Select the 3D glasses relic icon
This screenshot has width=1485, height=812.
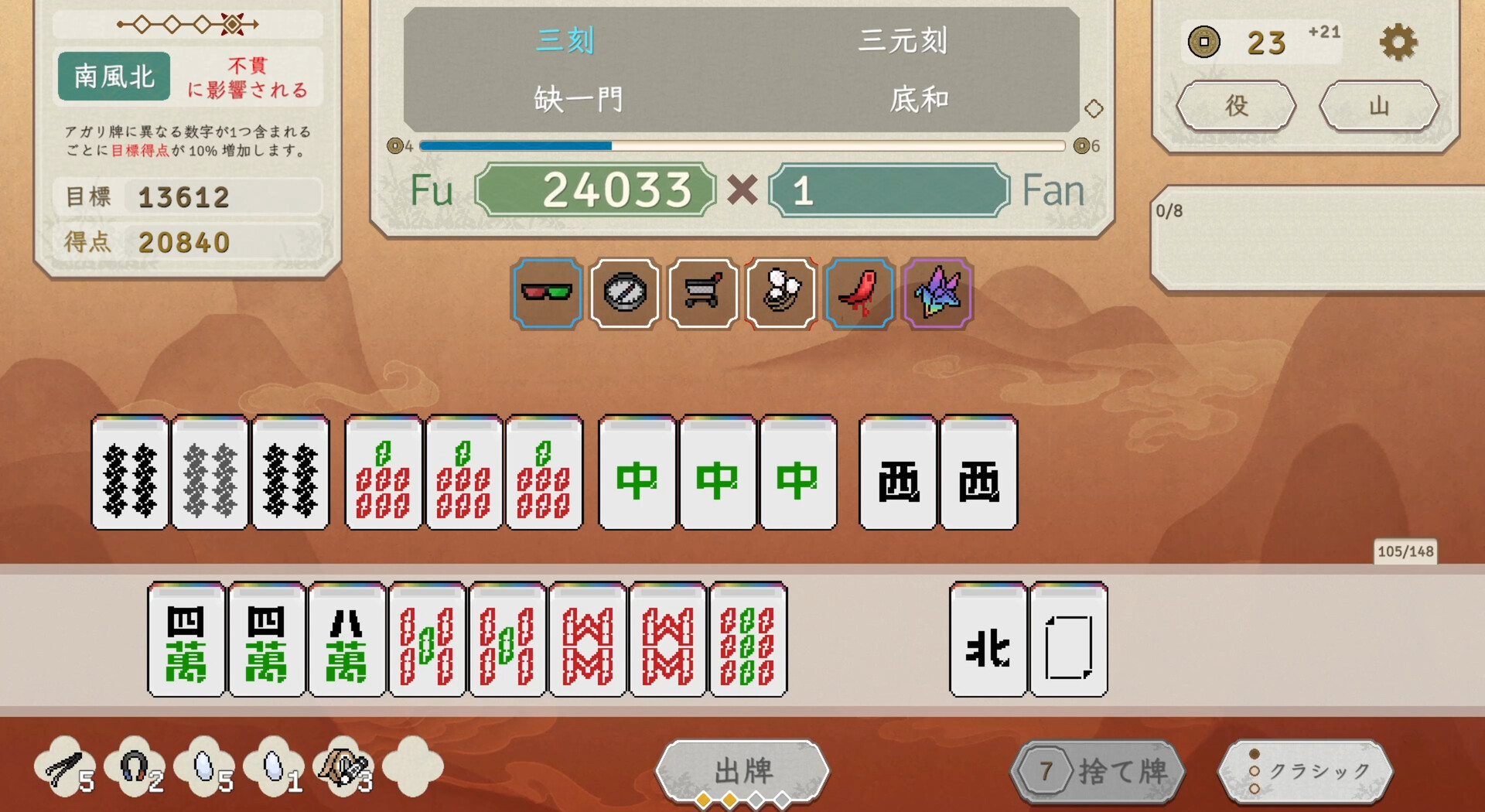click(547, 293)
